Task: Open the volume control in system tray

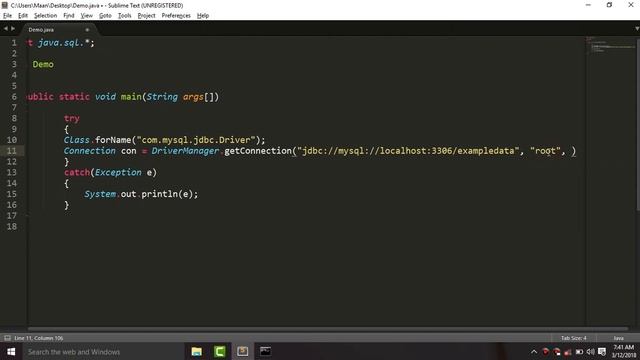Action: (590, 351)
